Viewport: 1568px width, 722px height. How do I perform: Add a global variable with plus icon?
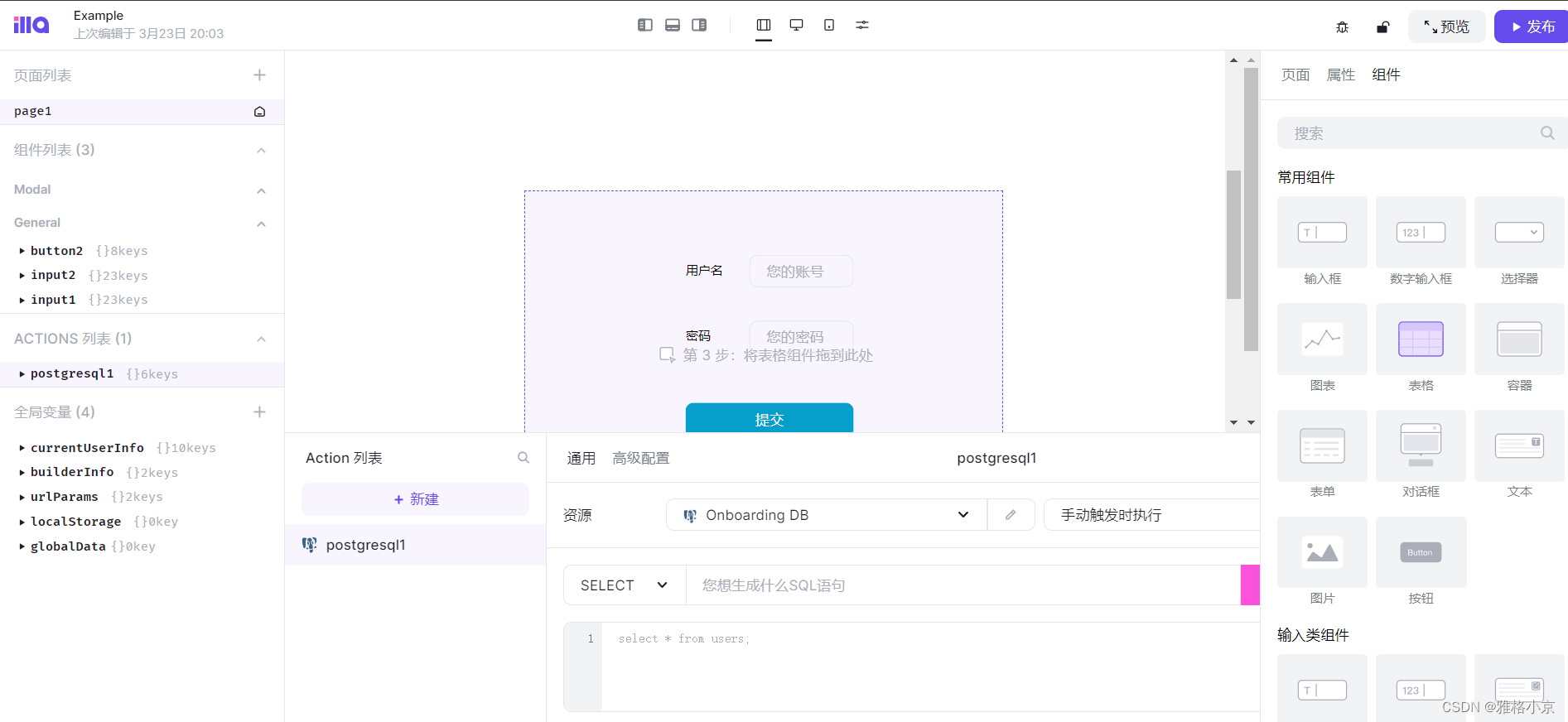tap(259, 412)
